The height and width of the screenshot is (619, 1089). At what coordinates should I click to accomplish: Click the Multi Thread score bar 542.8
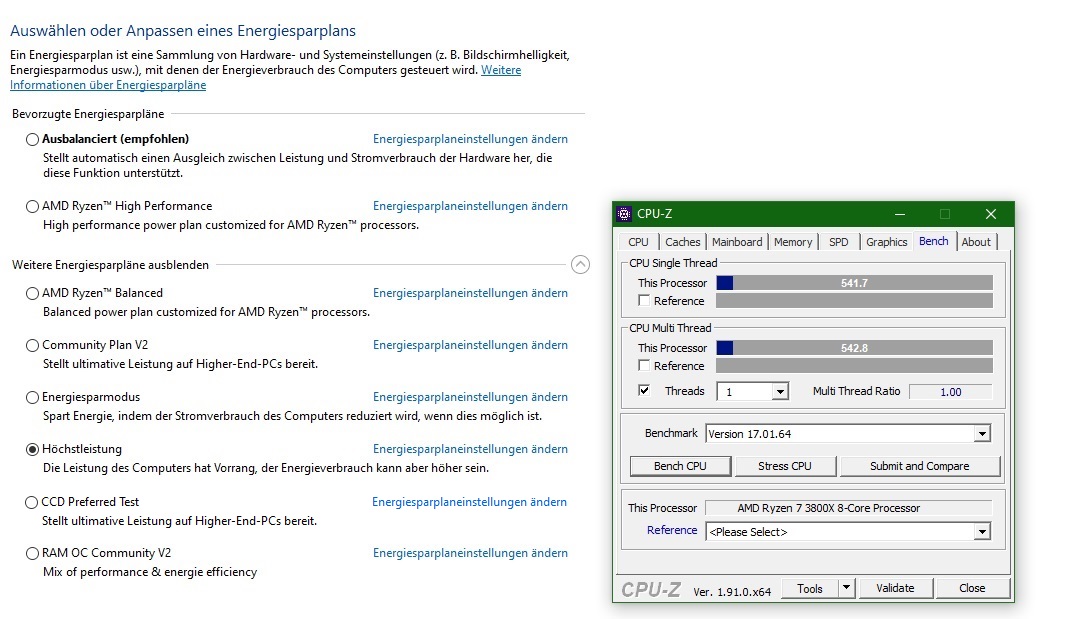pyautogui.click(x=854, y=348)
